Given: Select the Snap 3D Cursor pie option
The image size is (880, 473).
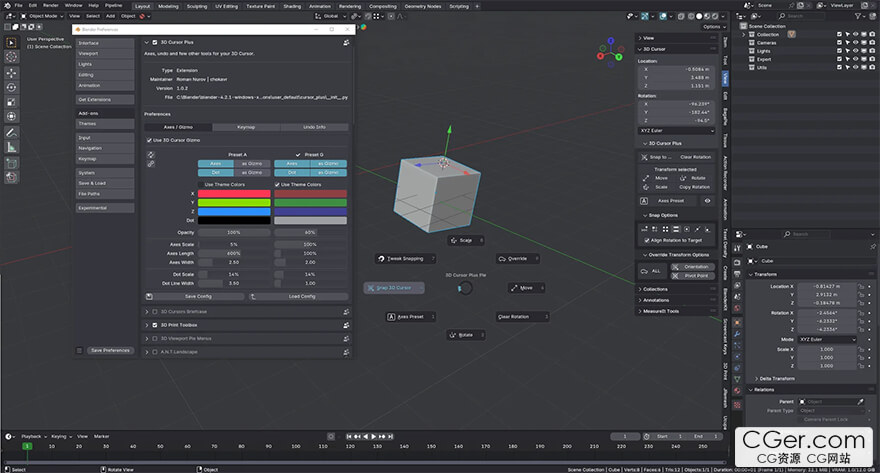Looking at the screenshot, I should [394, 288].
